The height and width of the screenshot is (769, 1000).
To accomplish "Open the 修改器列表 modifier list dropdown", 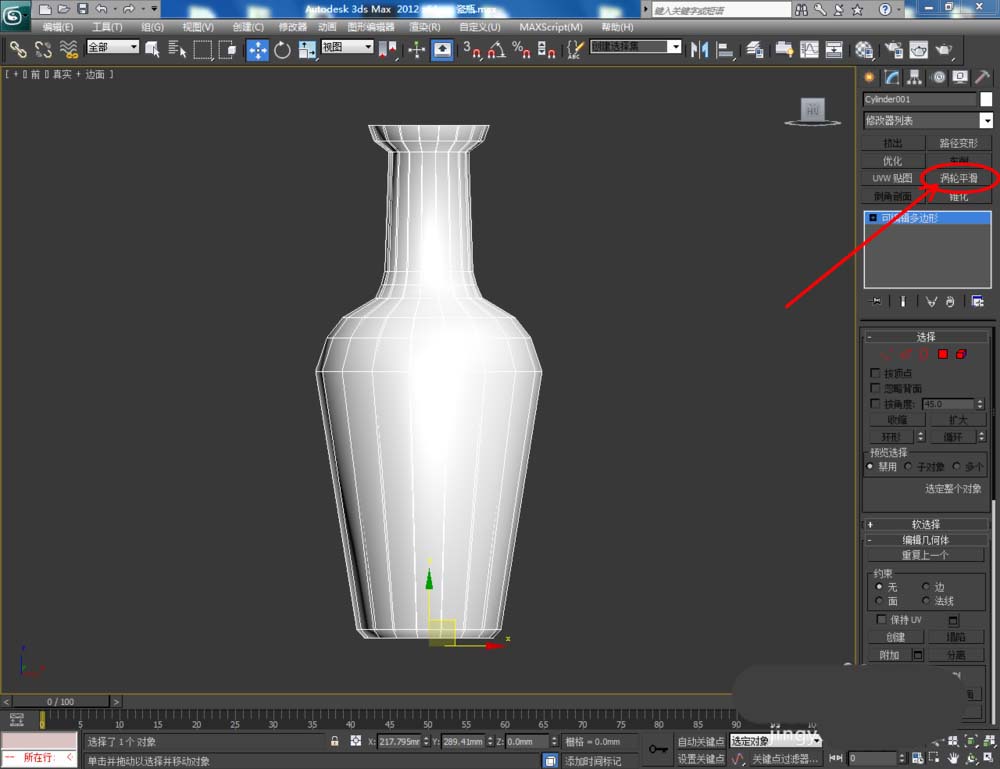I will coord(928,120).
